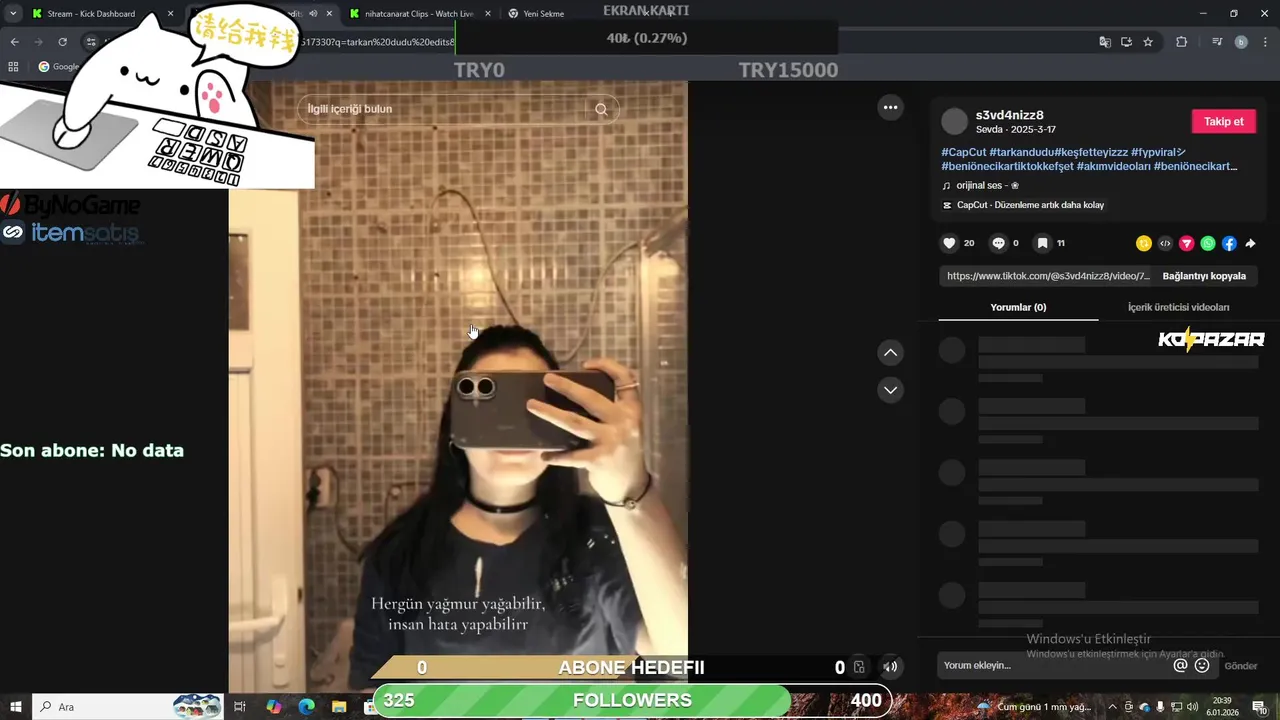Open s3vd4nizz8 username link

click(1009, 115)
